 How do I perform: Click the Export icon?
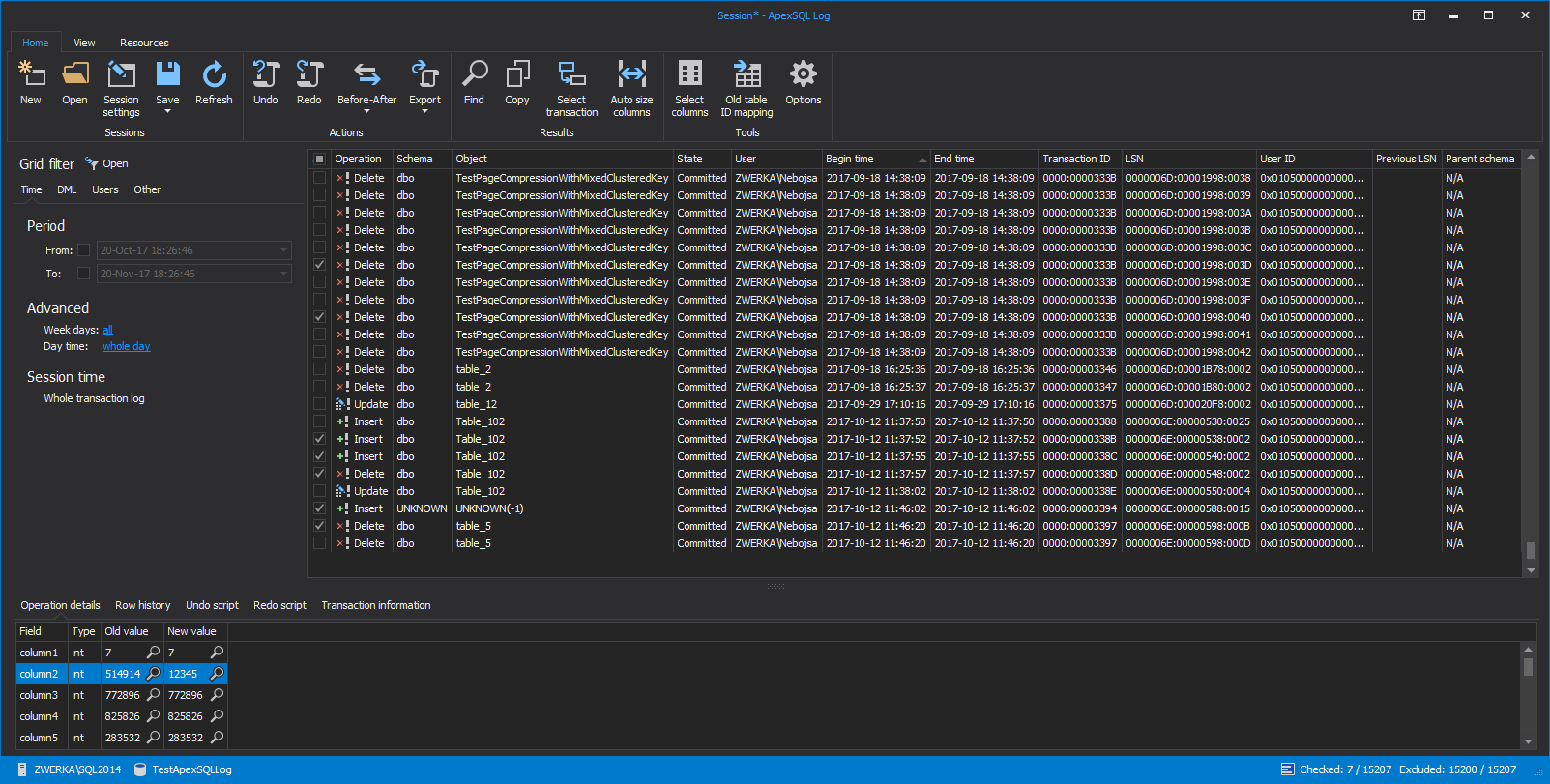coord(424,73)
